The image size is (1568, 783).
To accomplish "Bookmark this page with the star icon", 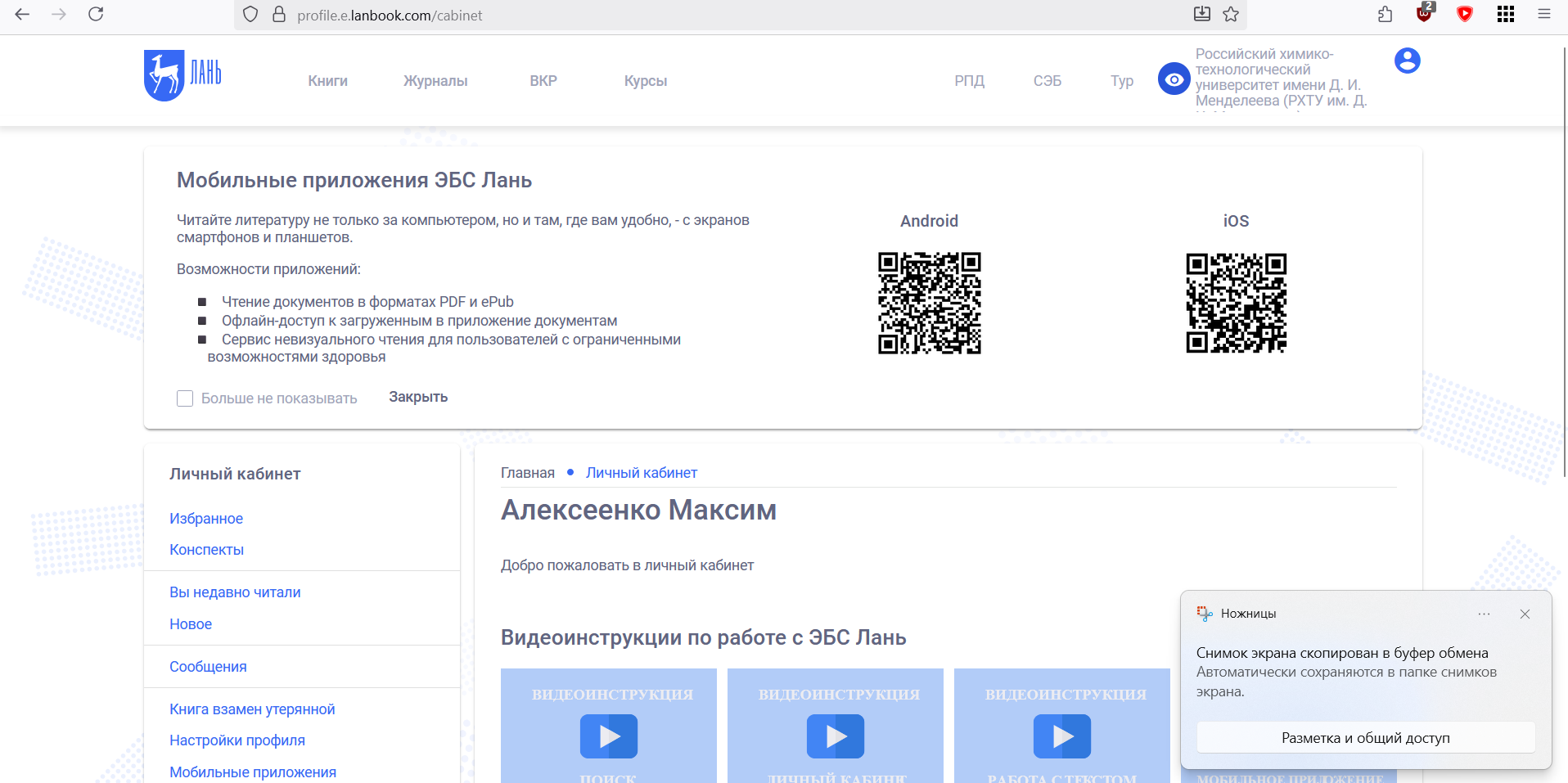I will point(1231,15).
